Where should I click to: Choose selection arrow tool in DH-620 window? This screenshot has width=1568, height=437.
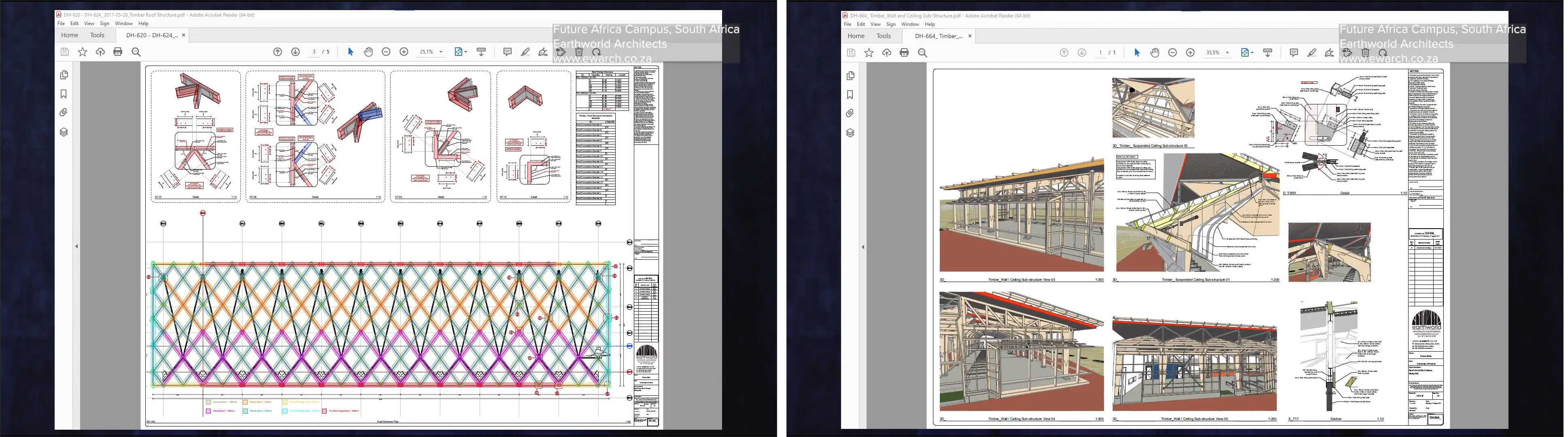click(x=350, y=52)
